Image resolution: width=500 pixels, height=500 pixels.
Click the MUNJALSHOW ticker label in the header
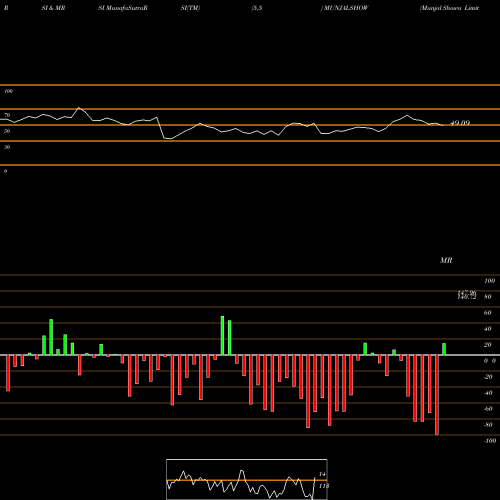pos(346,8)
